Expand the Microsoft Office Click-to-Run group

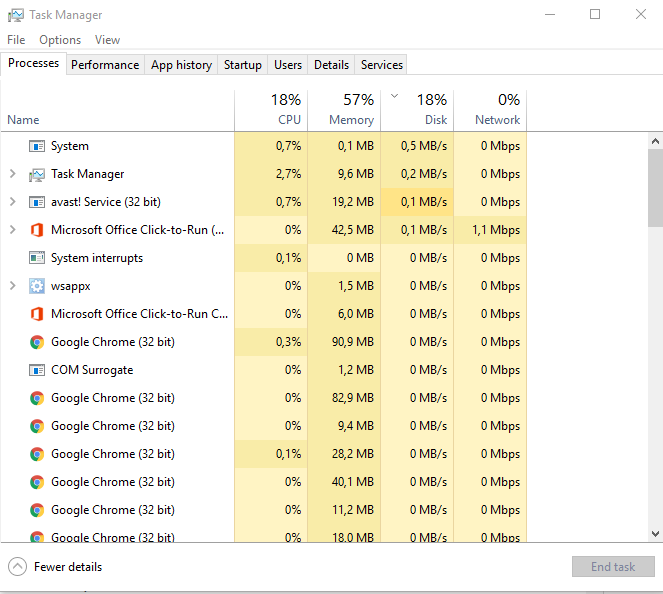12,230
